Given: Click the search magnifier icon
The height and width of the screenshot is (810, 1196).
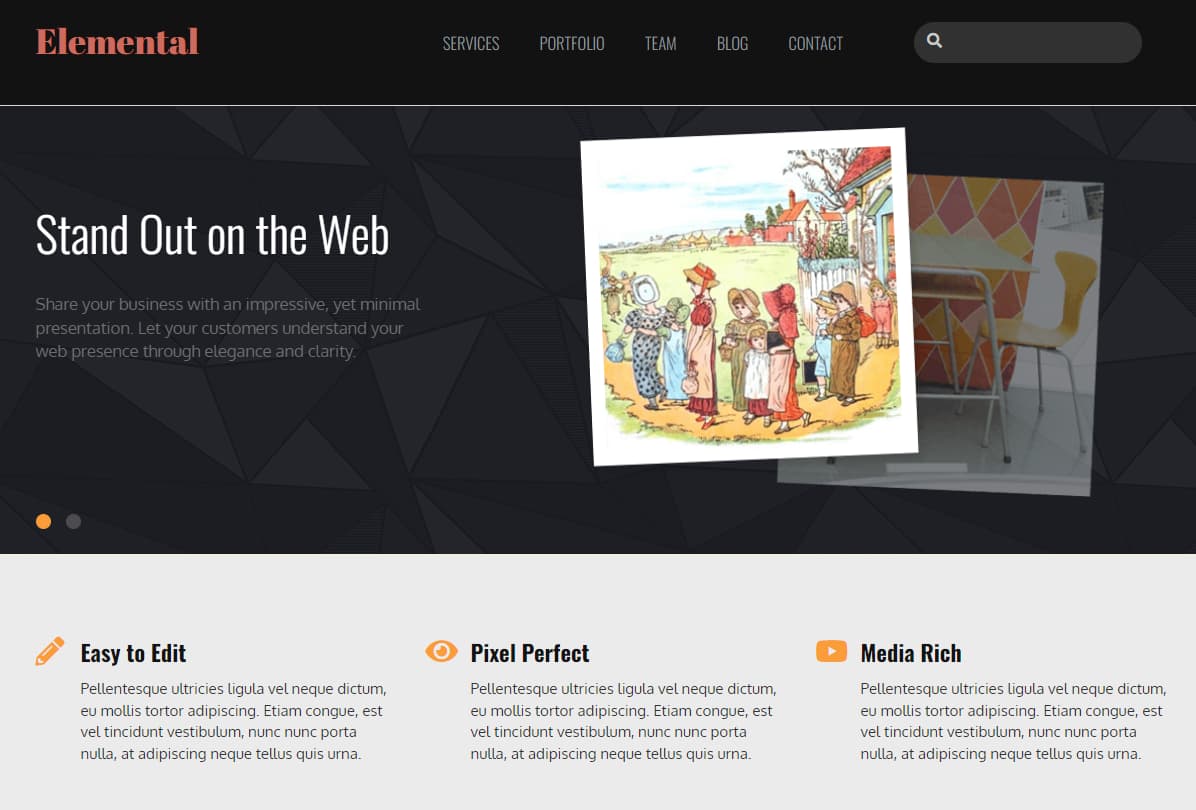Looking at the screenshot, I should (934, 41).
